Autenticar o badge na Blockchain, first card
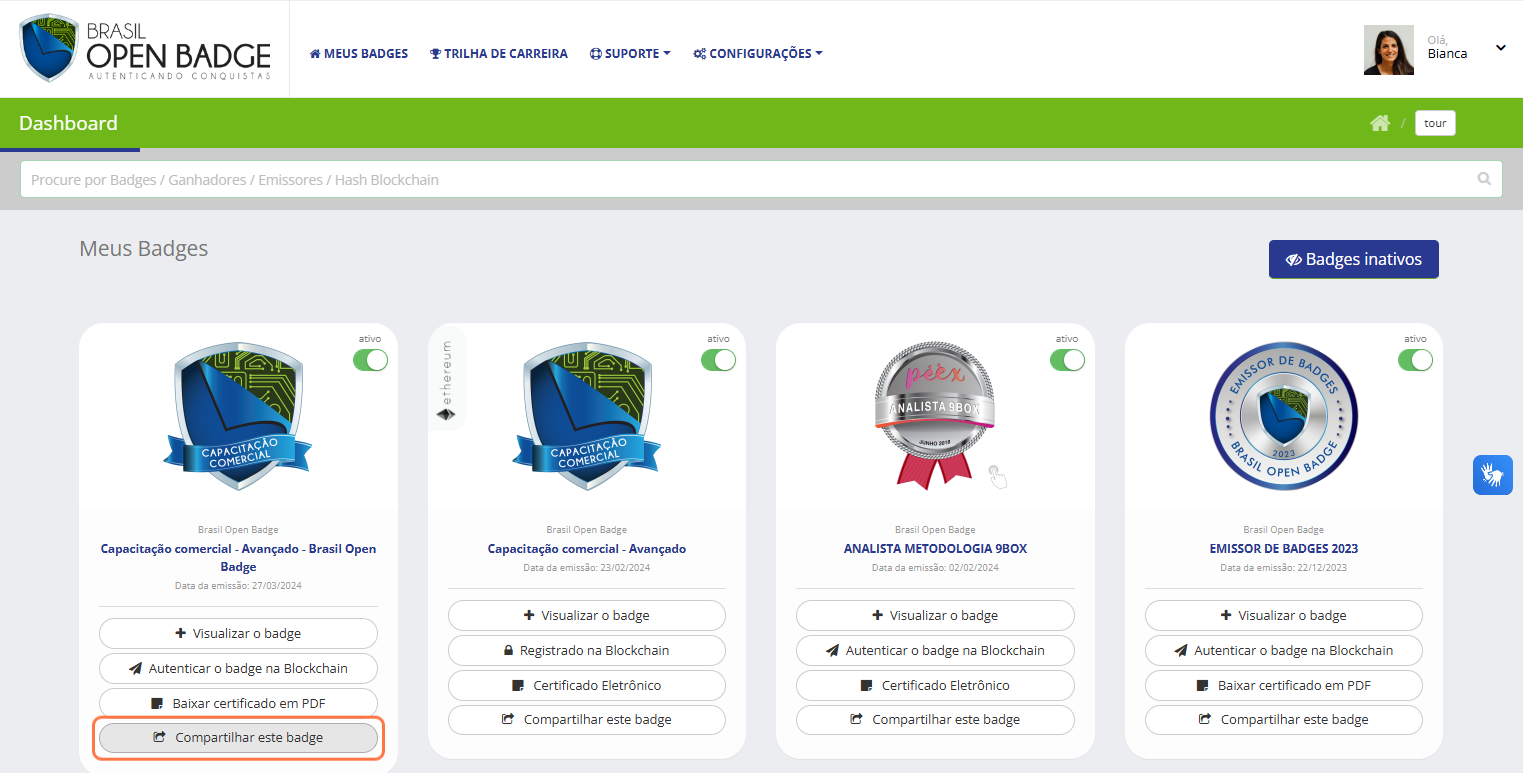Screen dimensions: 1523x773 238,668
